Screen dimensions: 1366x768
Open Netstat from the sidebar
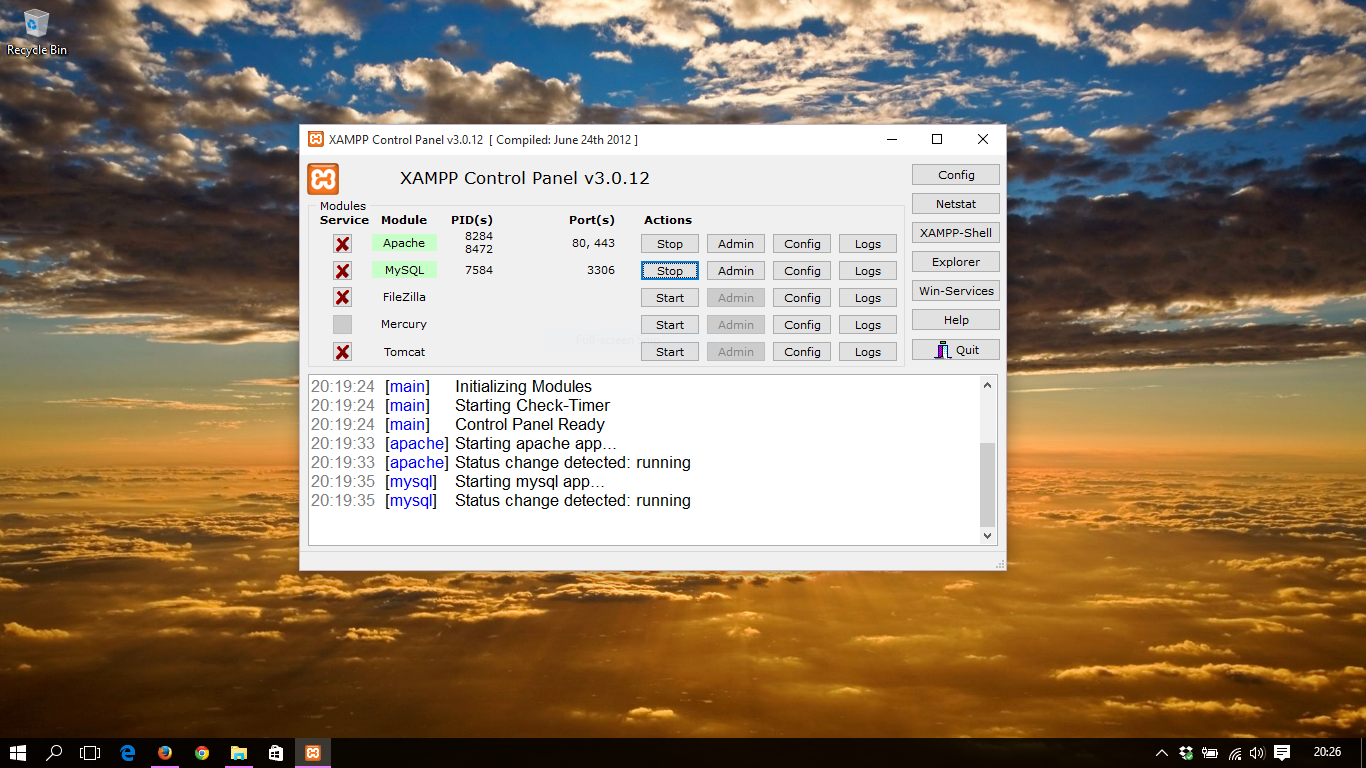coord(956,204)
